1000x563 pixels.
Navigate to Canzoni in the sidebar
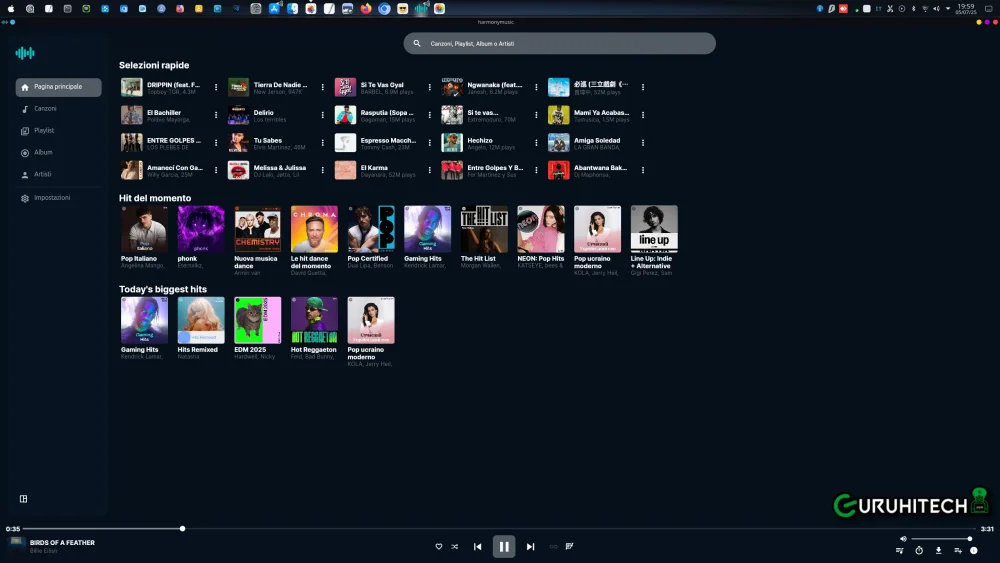[45, 109]
